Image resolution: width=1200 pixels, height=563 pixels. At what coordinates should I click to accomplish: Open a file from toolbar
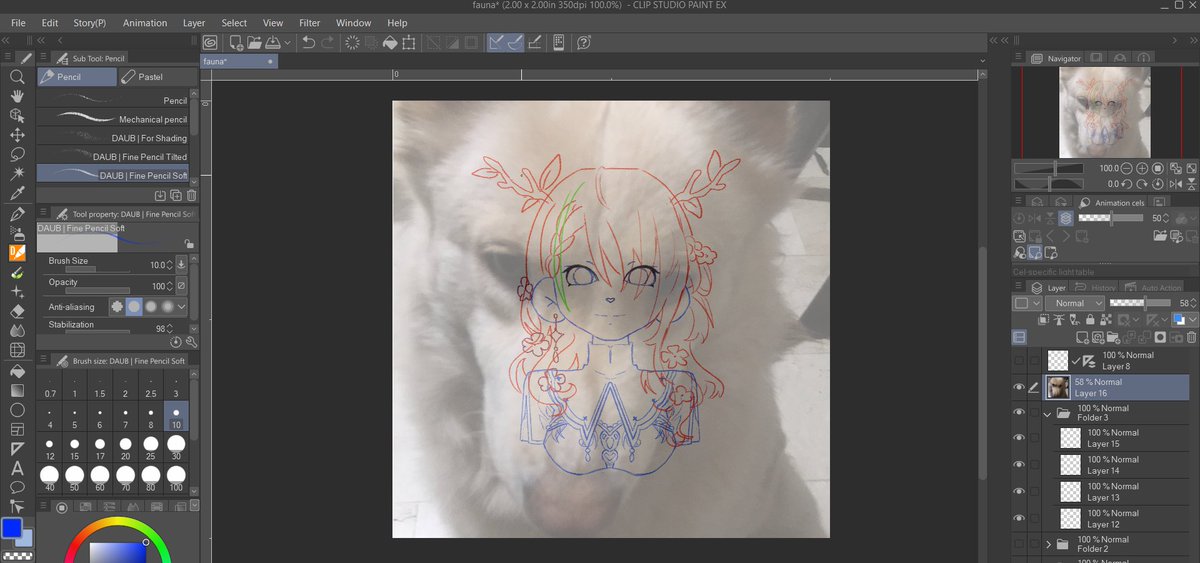tap(254, 42)
